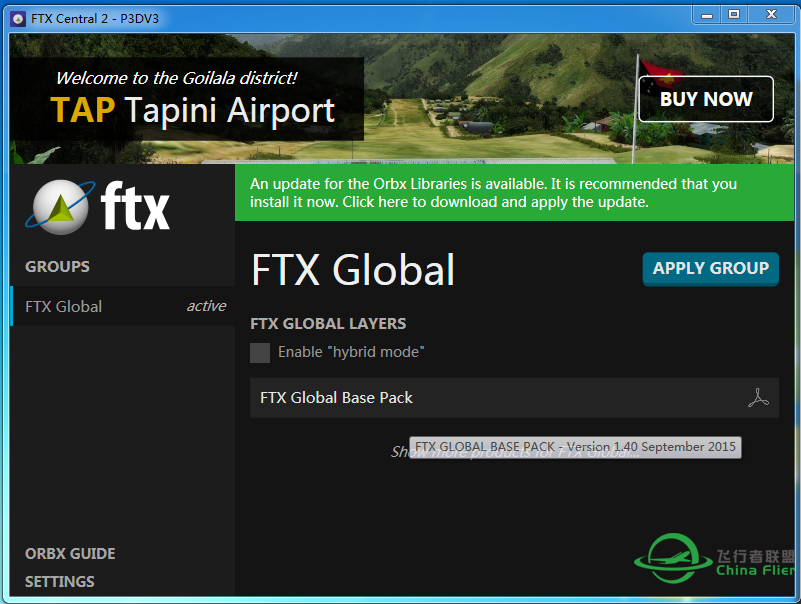
Task: Click the Apply Group button
Action: (711, 269)
